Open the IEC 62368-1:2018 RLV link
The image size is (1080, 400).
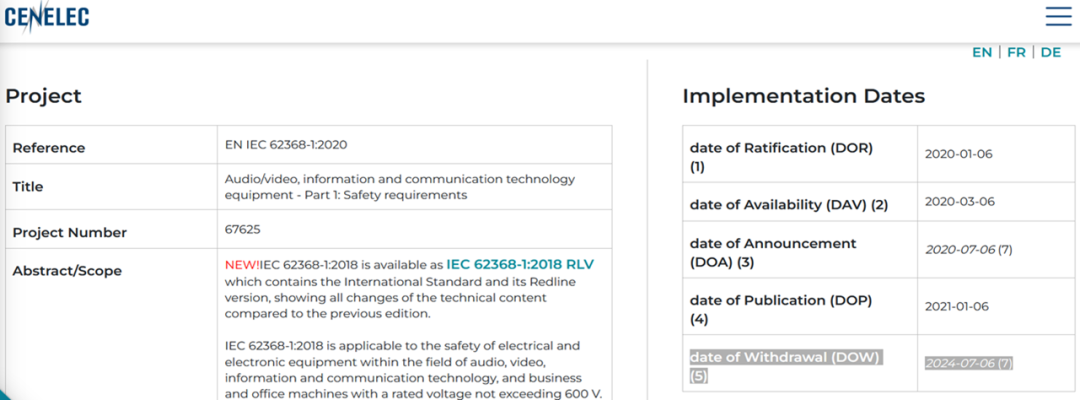pyautogui.click(x=519, y=264)
